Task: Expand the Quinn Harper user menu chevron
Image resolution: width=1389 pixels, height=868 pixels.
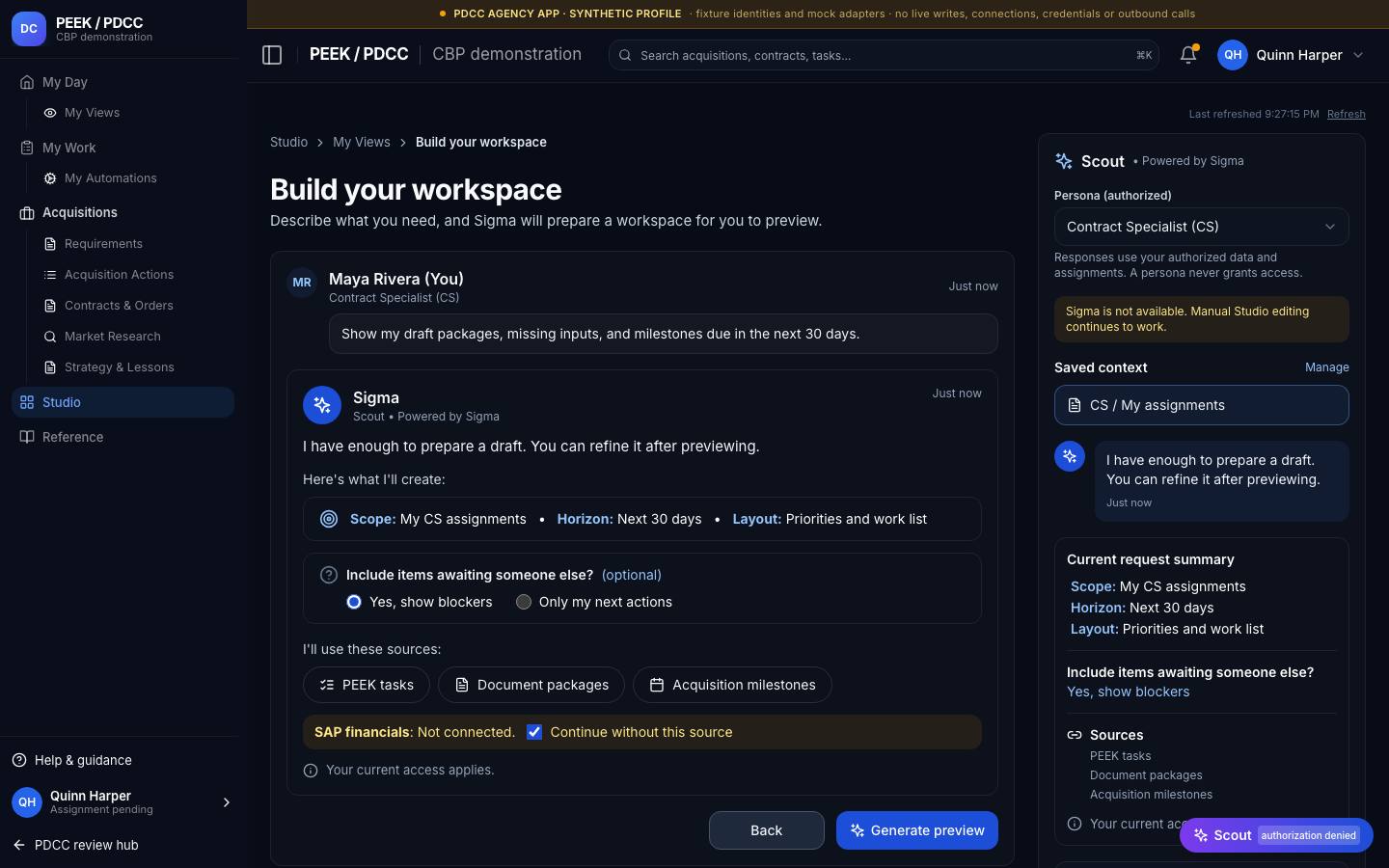Action: (1358, 55)
